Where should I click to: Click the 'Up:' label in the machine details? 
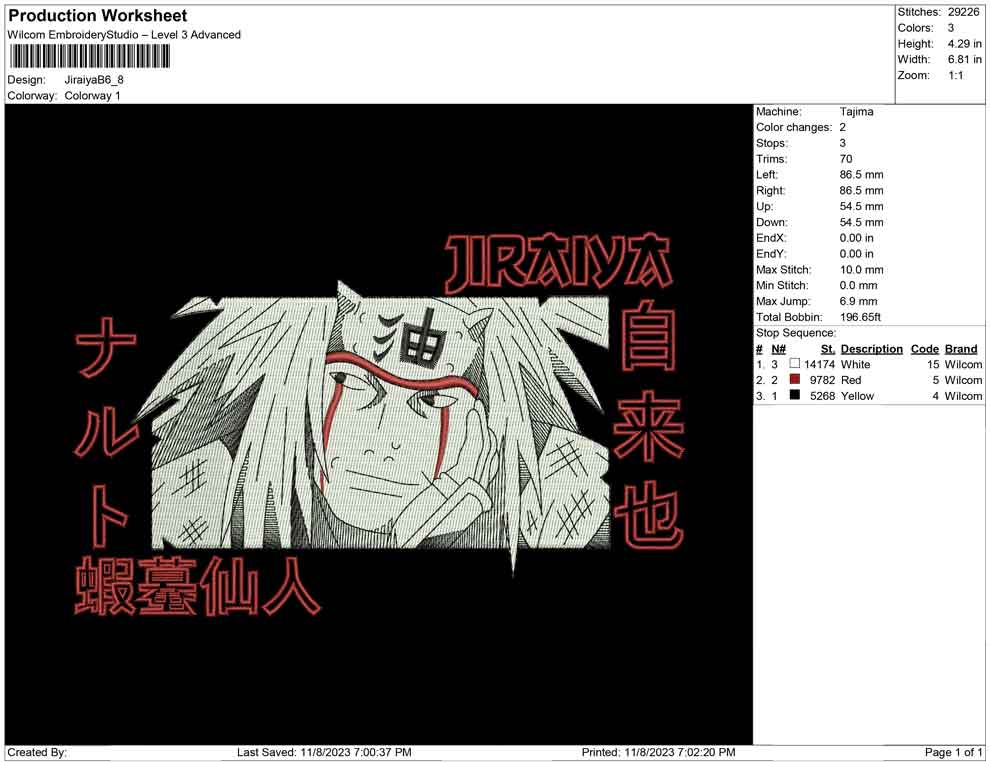click(764, 206)
